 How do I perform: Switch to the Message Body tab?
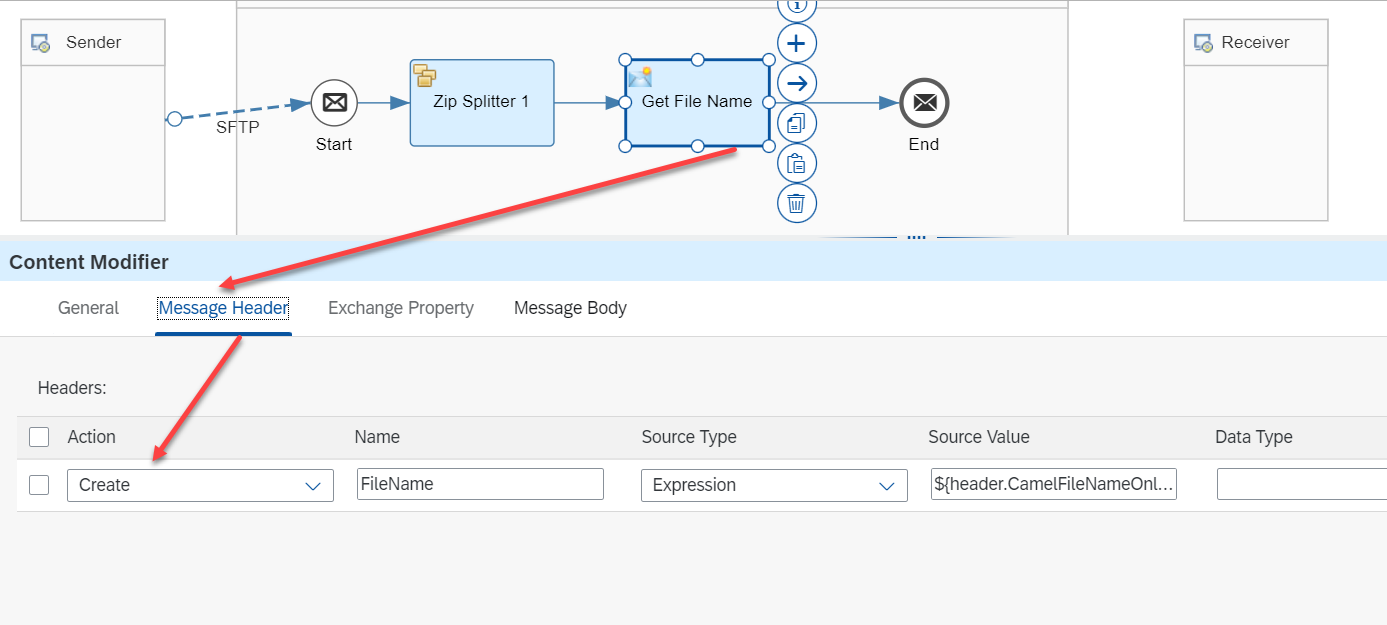tap(570, 308)
